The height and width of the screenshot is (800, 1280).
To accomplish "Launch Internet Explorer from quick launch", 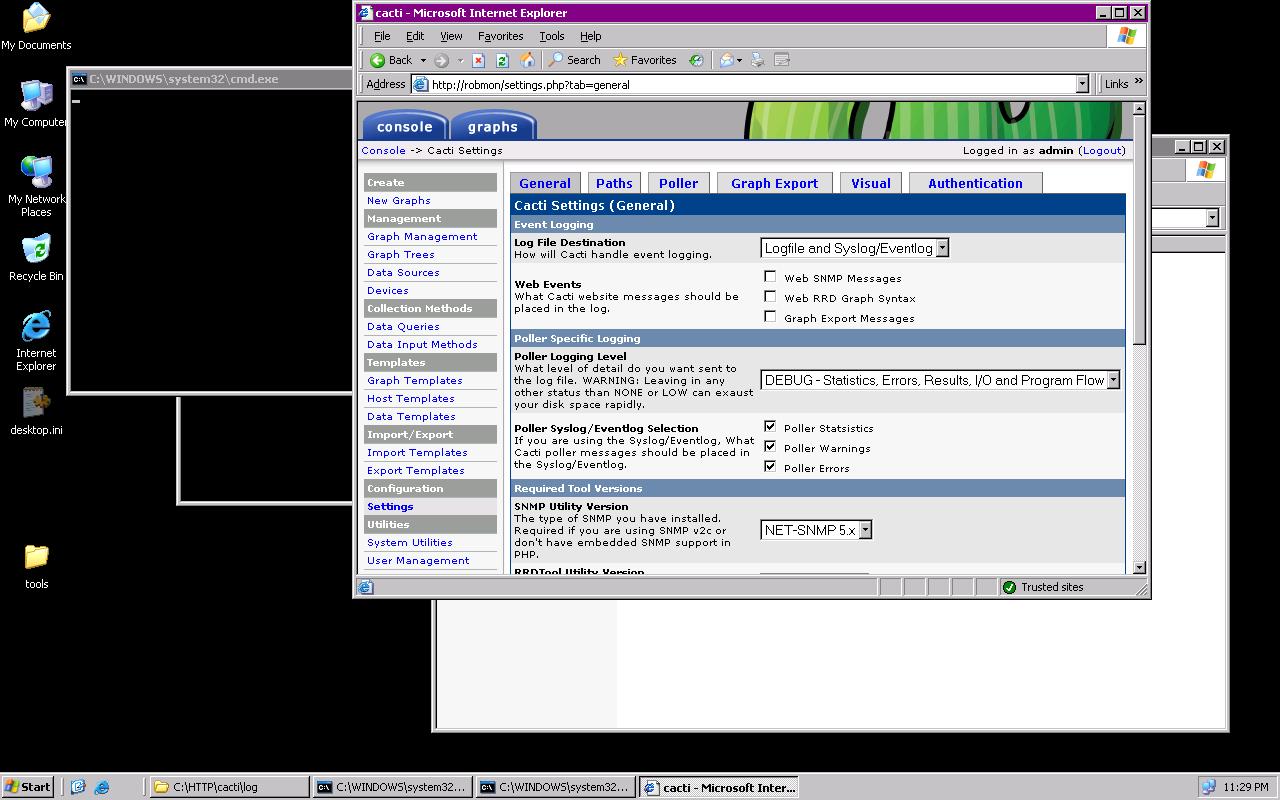I will coord(102,787).
